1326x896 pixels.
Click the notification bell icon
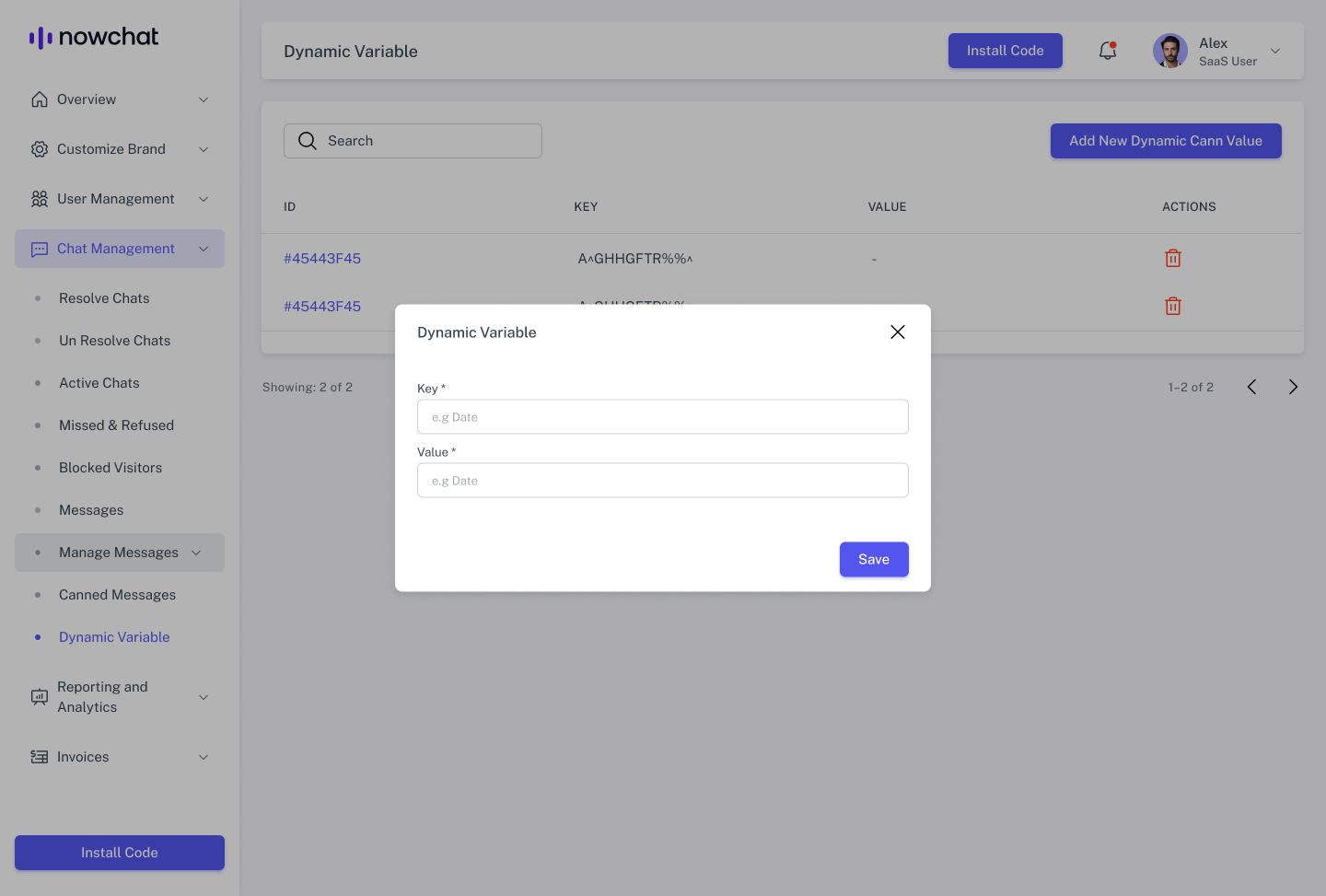1108,51
